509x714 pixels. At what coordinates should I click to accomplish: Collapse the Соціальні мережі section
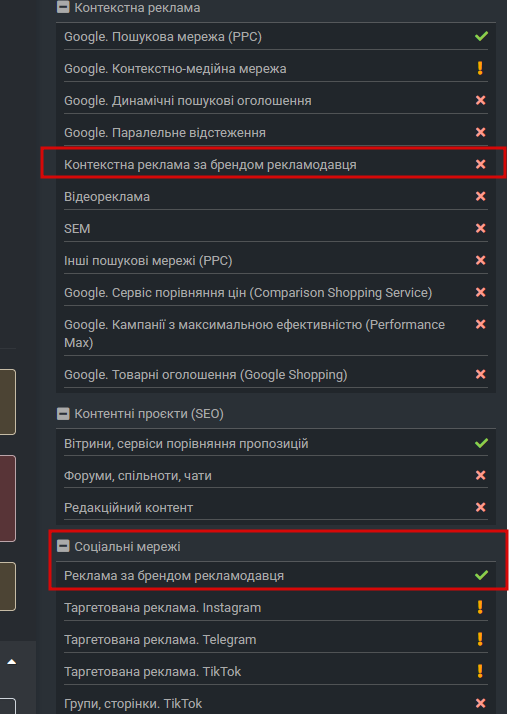coord(63,546)
